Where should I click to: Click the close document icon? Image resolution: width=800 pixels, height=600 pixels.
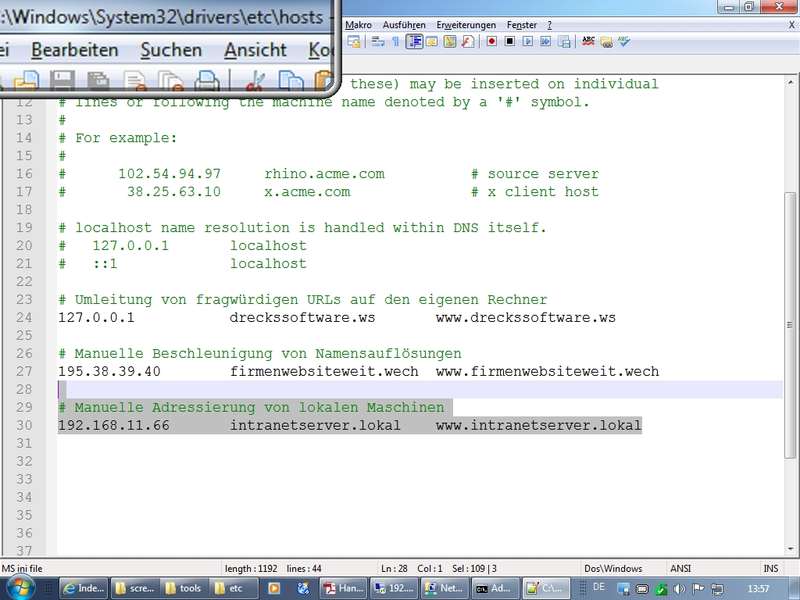(x=135, y=82)
